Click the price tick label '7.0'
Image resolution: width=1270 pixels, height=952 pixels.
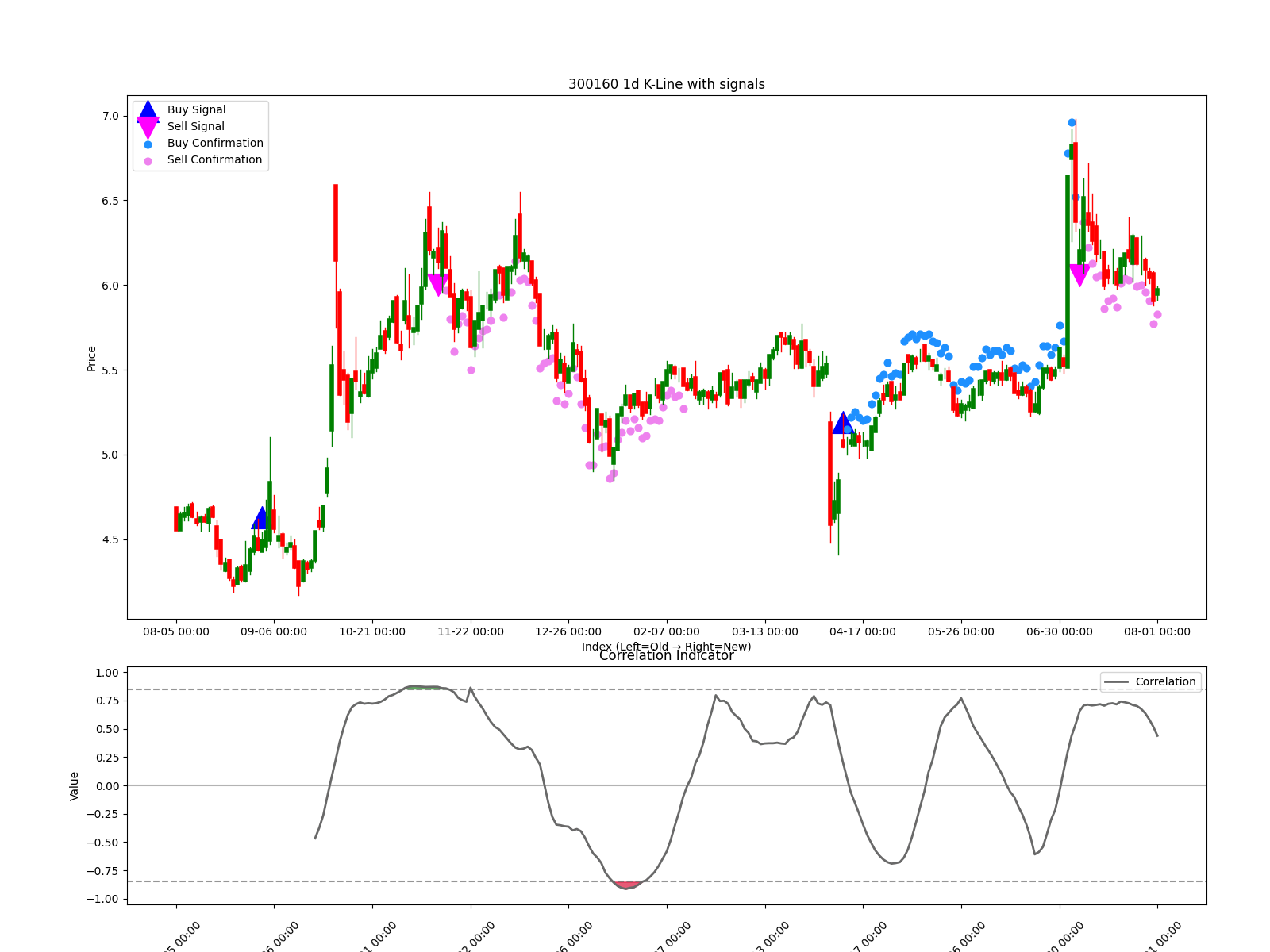(x=110, y=116)
